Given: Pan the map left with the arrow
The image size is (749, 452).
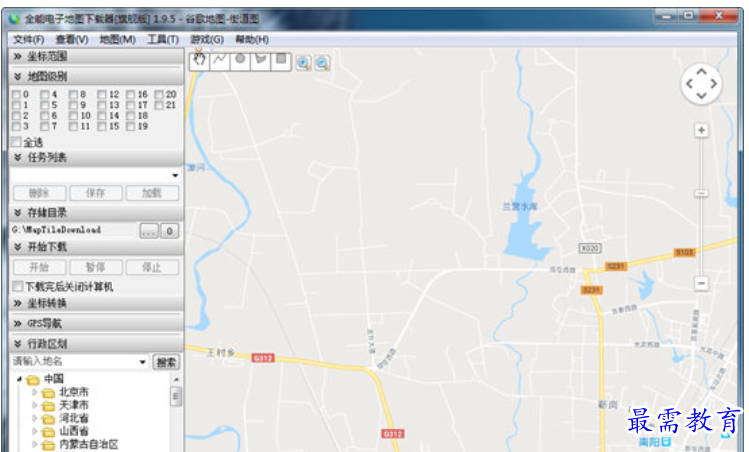Looking at the screenshot, I should [689, 84].
